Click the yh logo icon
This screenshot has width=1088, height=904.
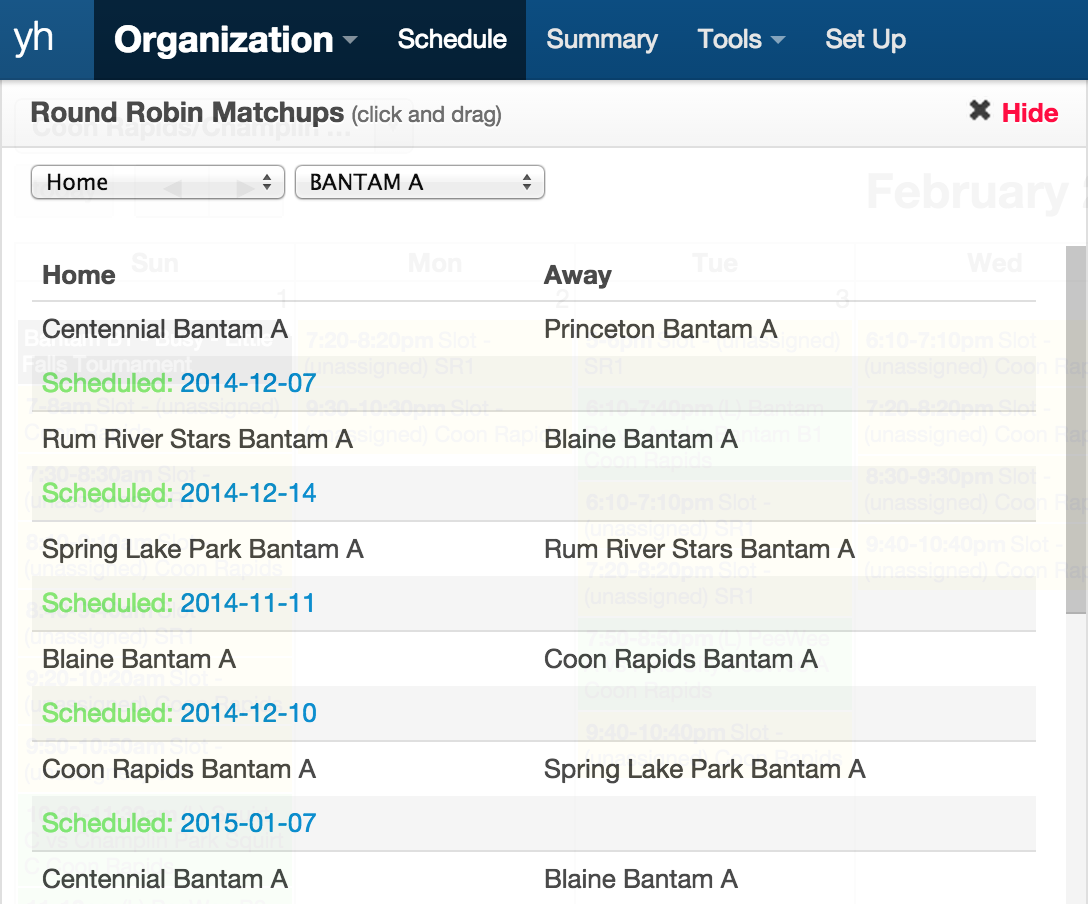[x=34, y=39]
